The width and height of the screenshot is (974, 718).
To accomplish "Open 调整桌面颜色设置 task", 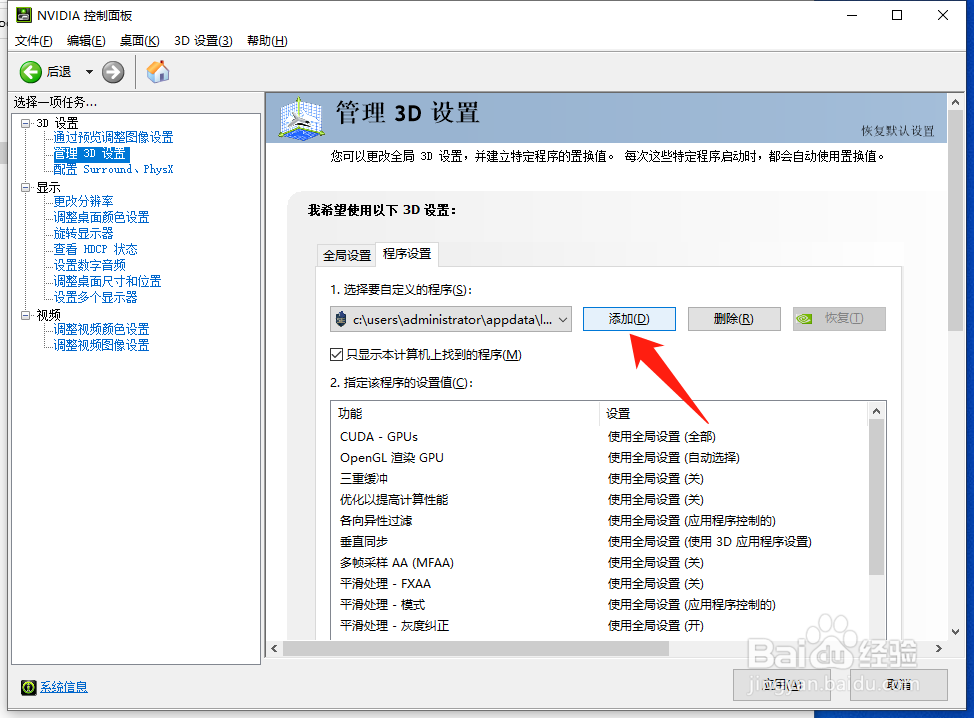I will click(101, 217).
